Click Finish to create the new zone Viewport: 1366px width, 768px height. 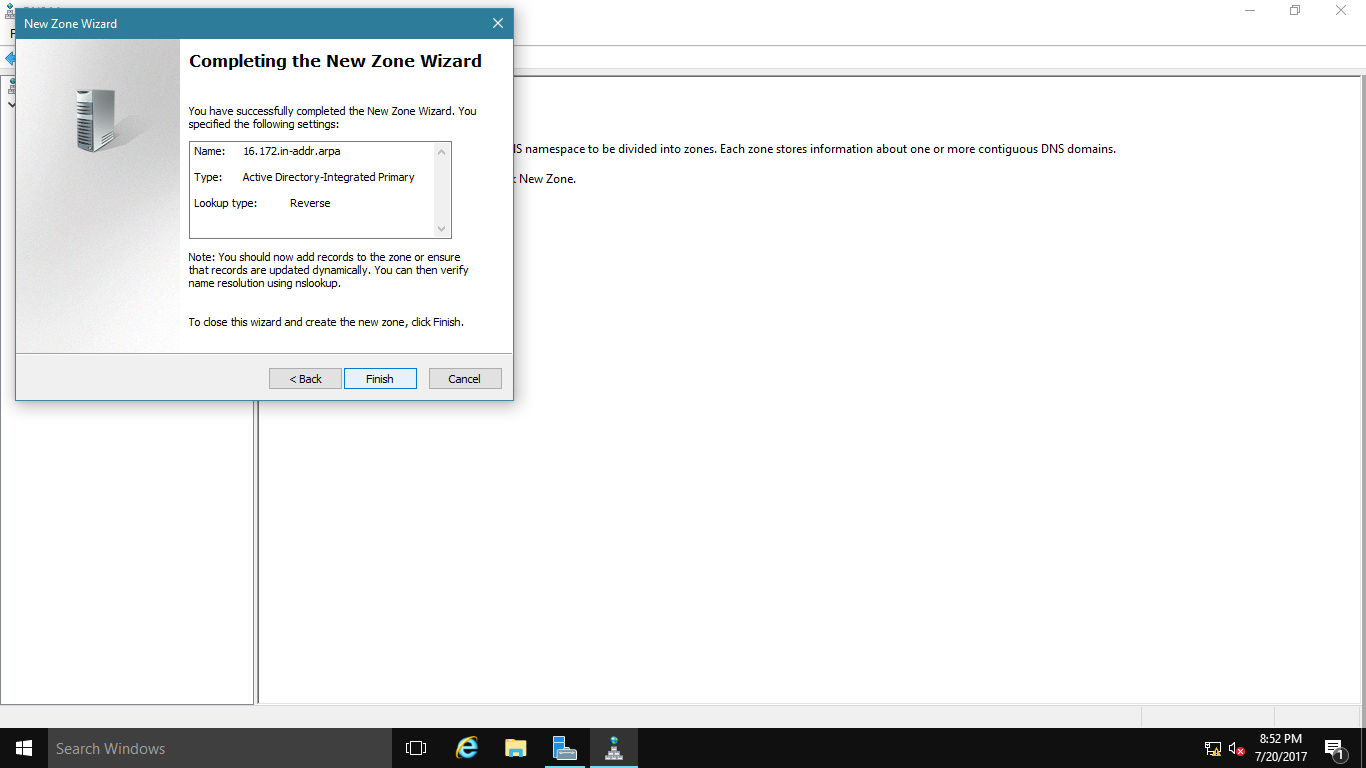point(380,379)
